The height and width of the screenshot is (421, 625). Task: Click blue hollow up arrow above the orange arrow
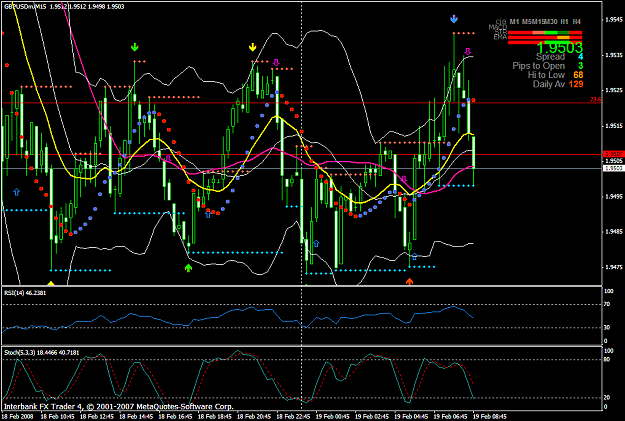click(x=414, y=256)
